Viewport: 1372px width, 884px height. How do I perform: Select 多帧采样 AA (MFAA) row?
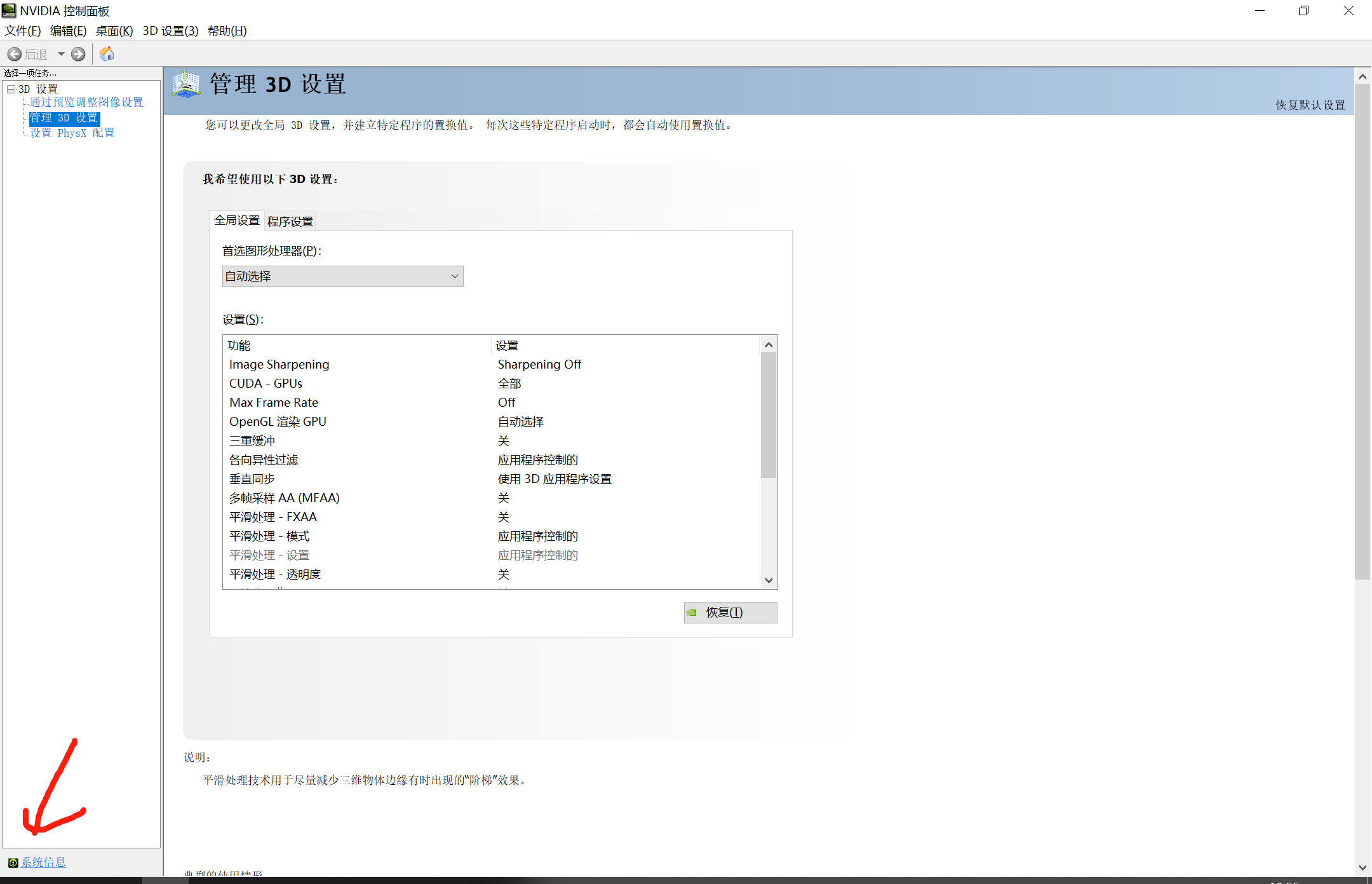[492, 498]
